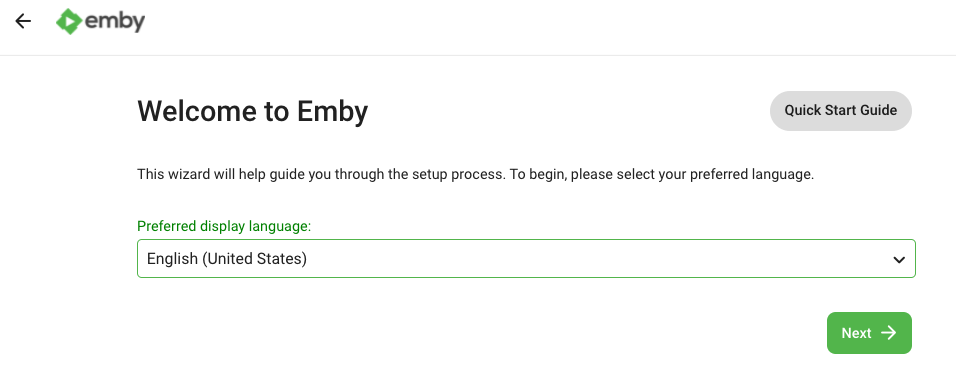
Task: Click the Preferred display language label
Action: pos(224,226)
